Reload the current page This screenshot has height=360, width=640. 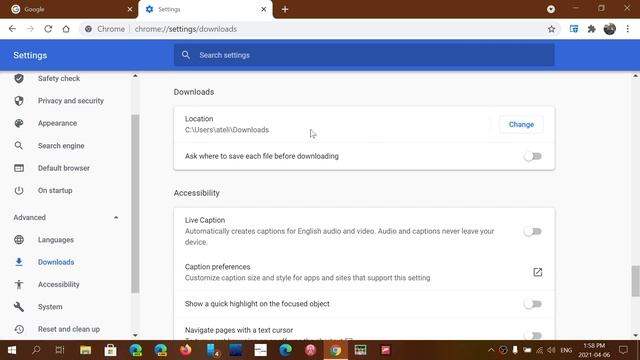[x=48, y=29]
